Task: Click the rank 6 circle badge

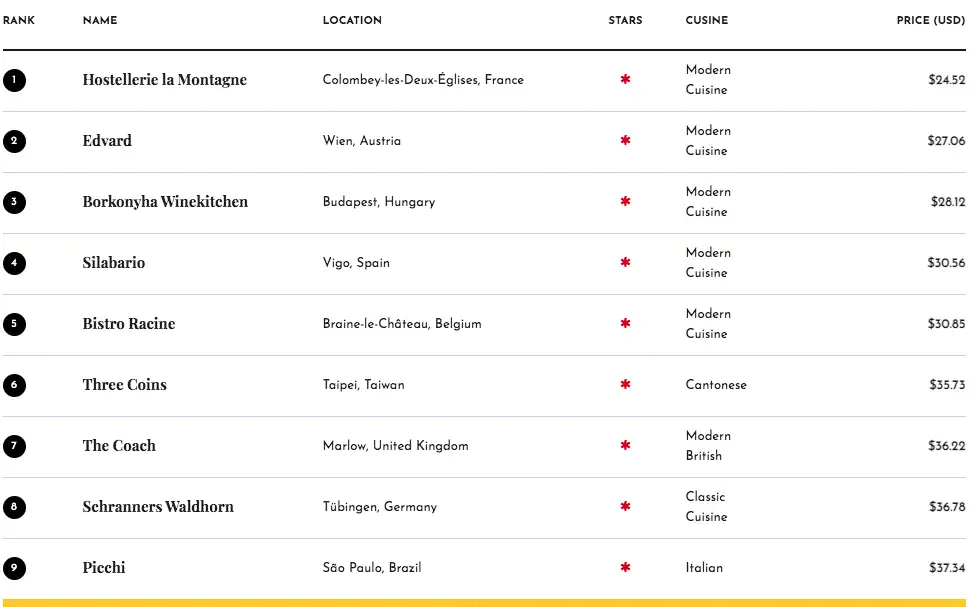Action: pos(14,385)
